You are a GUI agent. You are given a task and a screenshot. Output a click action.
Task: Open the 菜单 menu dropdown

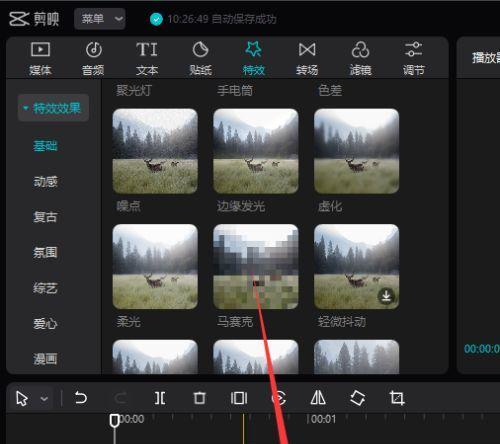(x=100, y=19)
